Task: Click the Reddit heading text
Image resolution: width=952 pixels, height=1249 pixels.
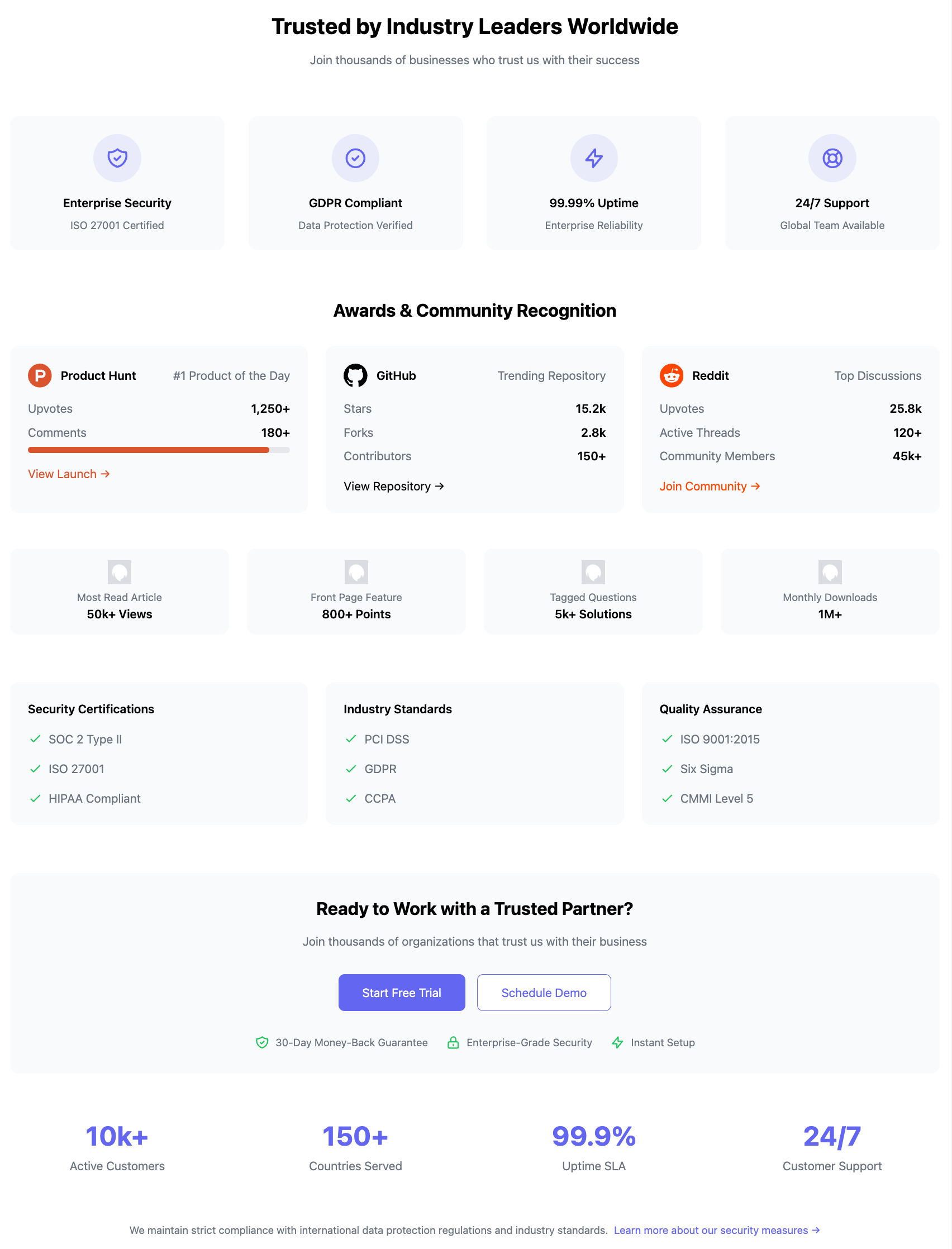Action: pos(711,375)
